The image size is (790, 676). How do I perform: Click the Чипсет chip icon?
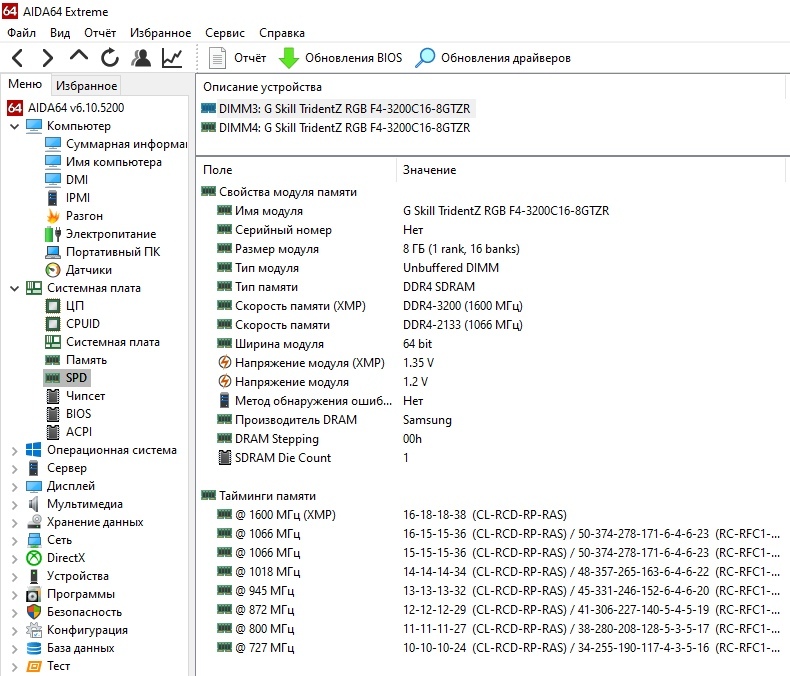53,396
